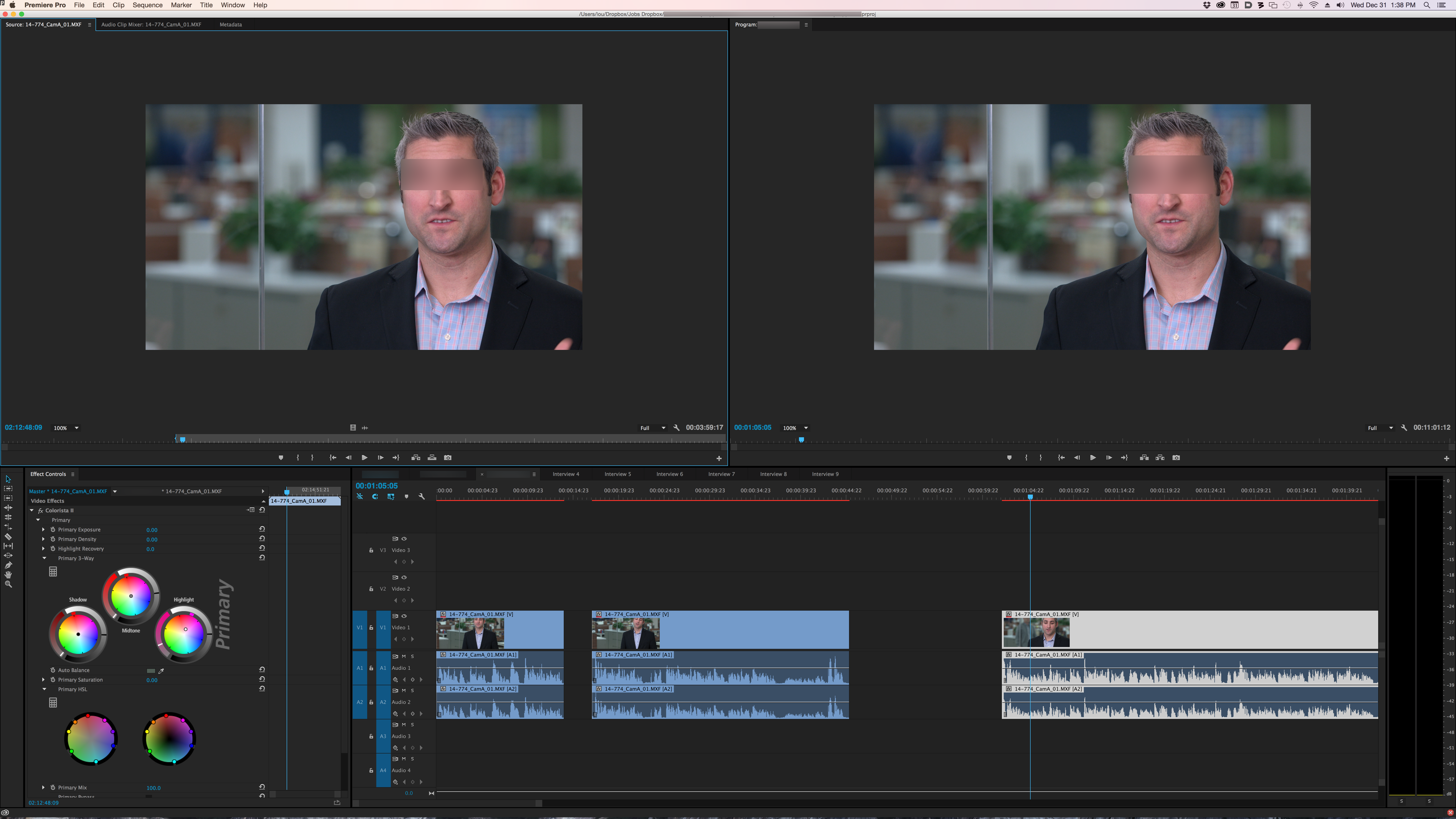
Task: Open Master clip dropdown in Effect Controls
Action: [x=115, y=491]
